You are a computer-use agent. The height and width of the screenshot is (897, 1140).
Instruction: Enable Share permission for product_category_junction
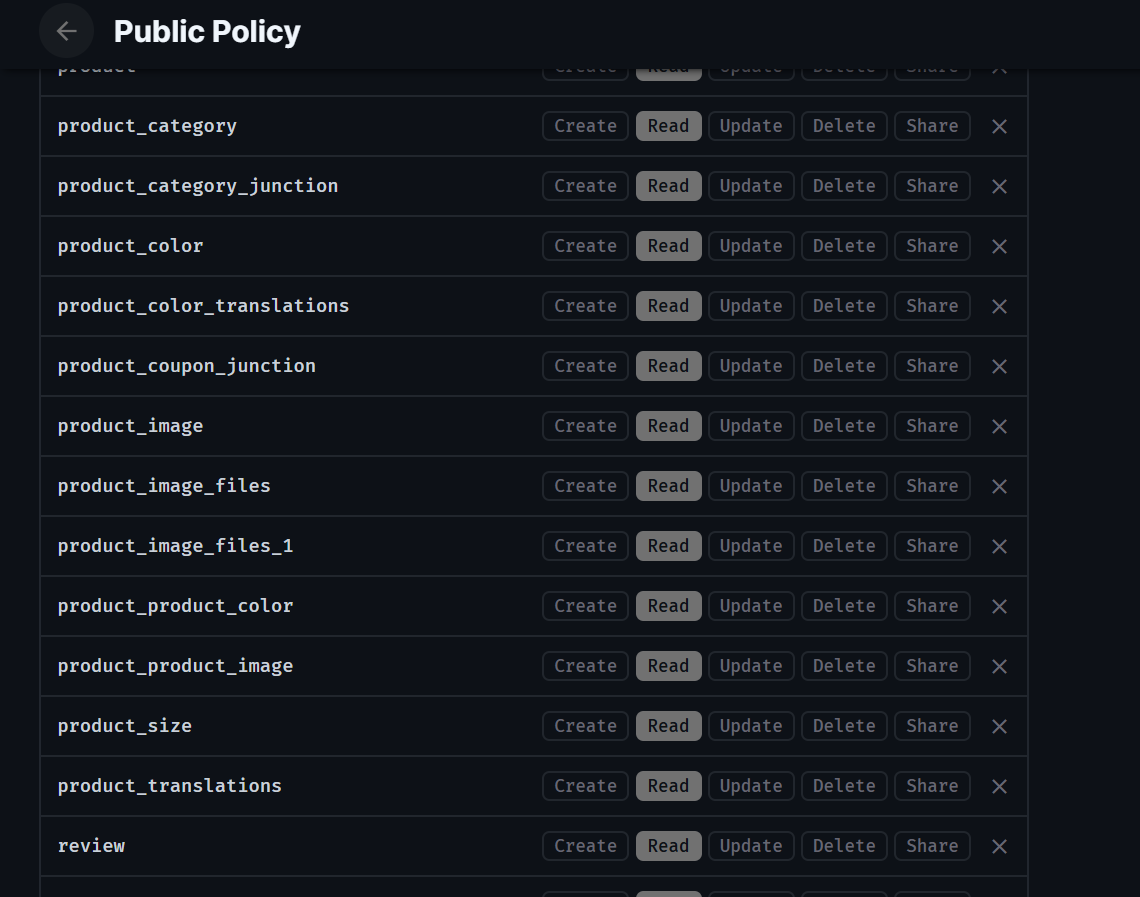[x=931, y=186]
